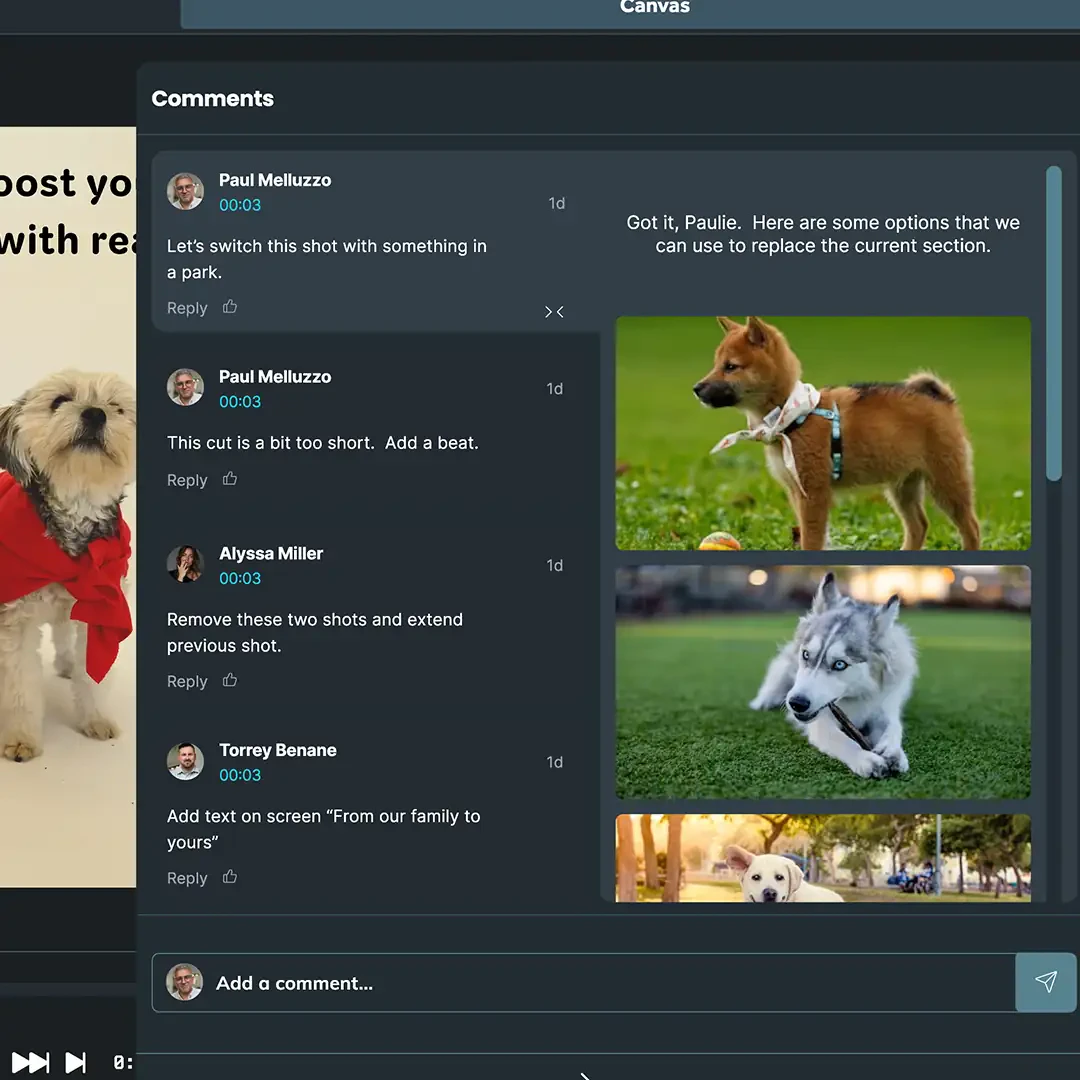Jump to 00:03 timestamp in Torrey's comment
Image resolution: width=1080 pixels, height=1080 pixels.
click(240, 775)
